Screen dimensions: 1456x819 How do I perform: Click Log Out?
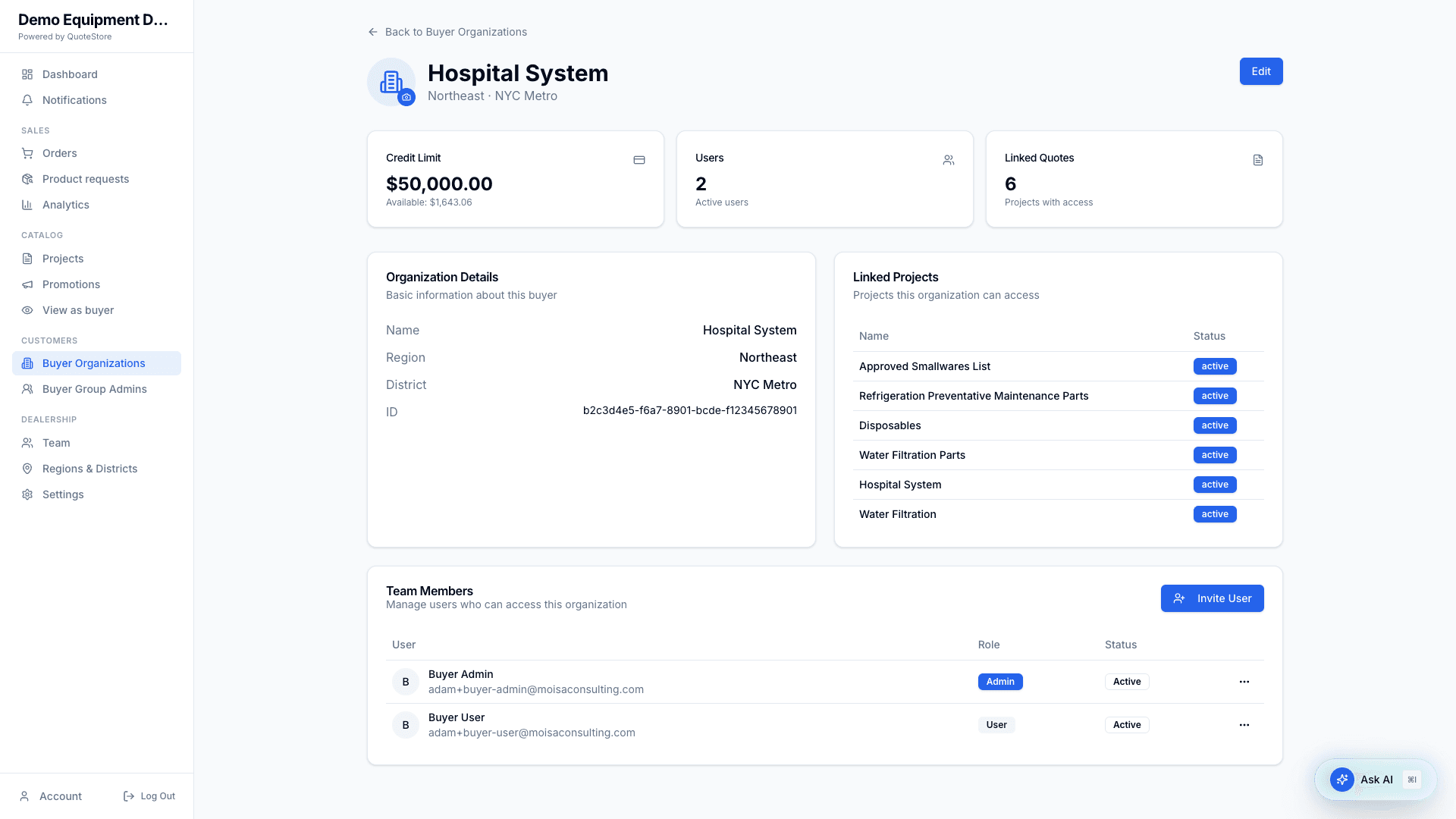point(149,796)
